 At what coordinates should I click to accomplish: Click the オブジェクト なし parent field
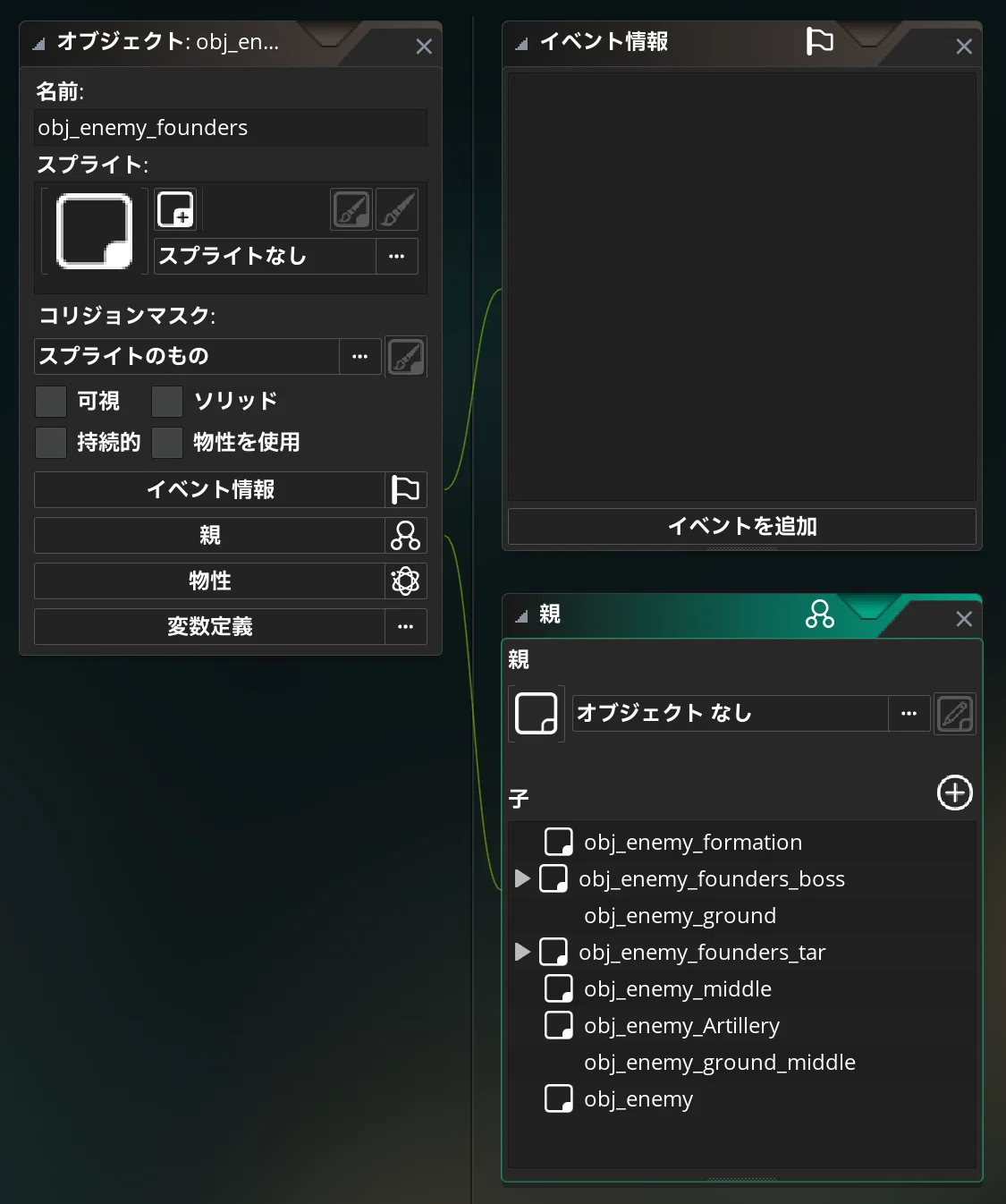[x=731, y=714]
